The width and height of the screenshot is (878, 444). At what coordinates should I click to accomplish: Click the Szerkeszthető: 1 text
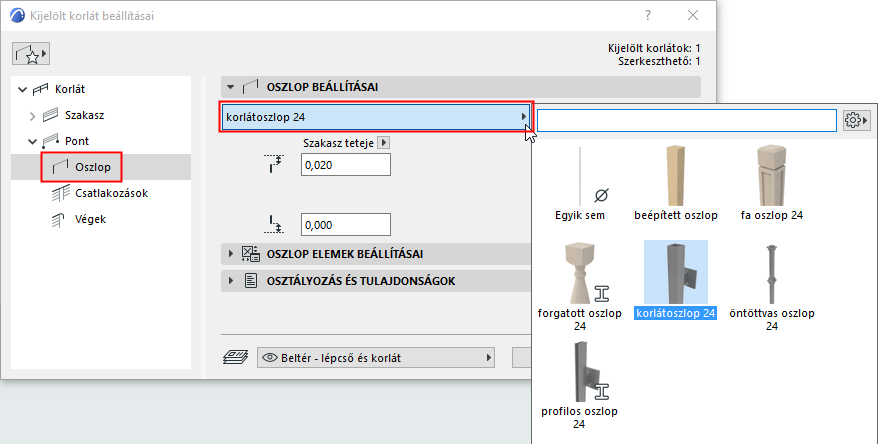tap(659, 62)
